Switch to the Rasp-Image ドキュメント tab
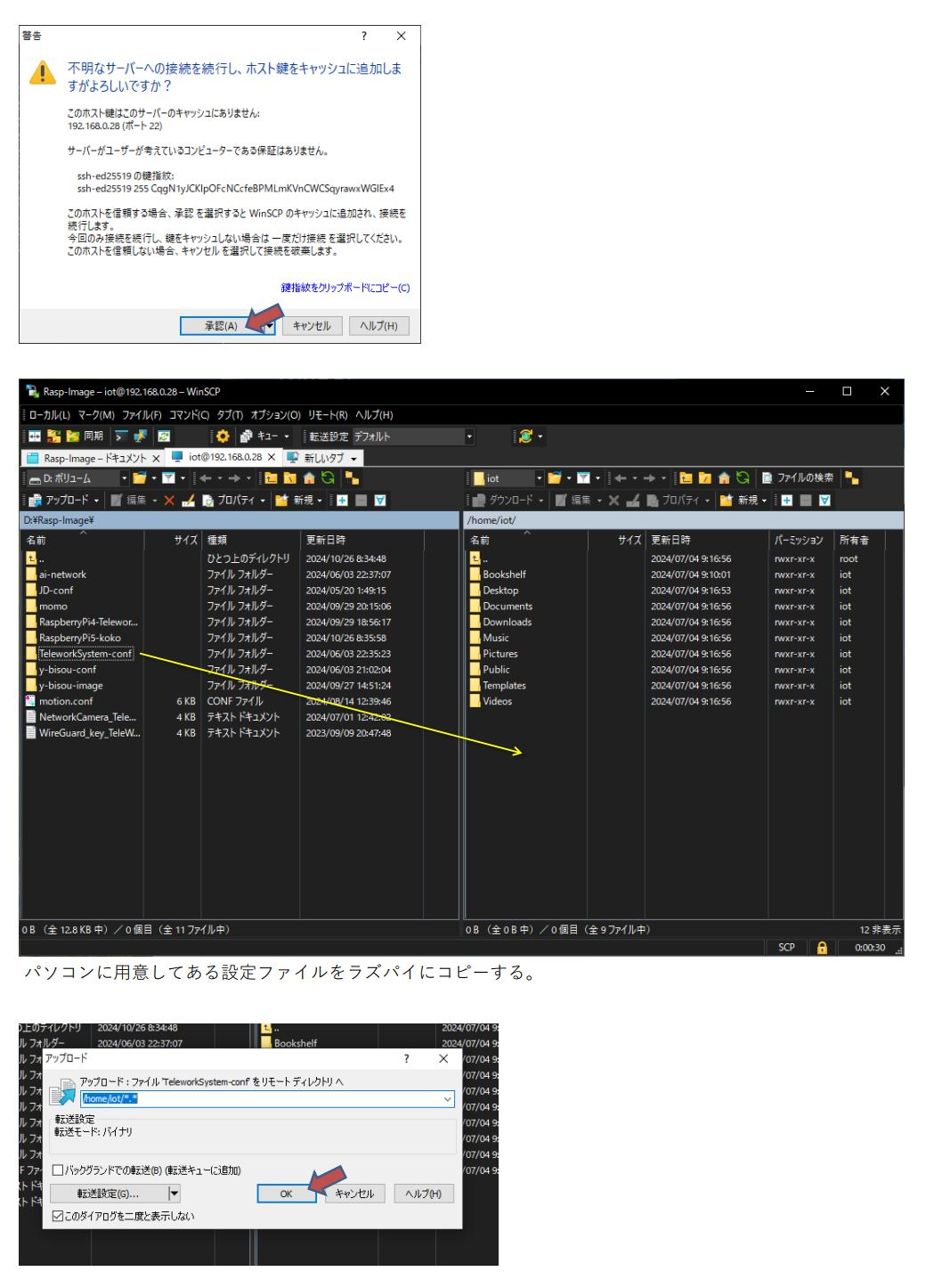This screenshot has width=926, height=1288. (93, 458)
